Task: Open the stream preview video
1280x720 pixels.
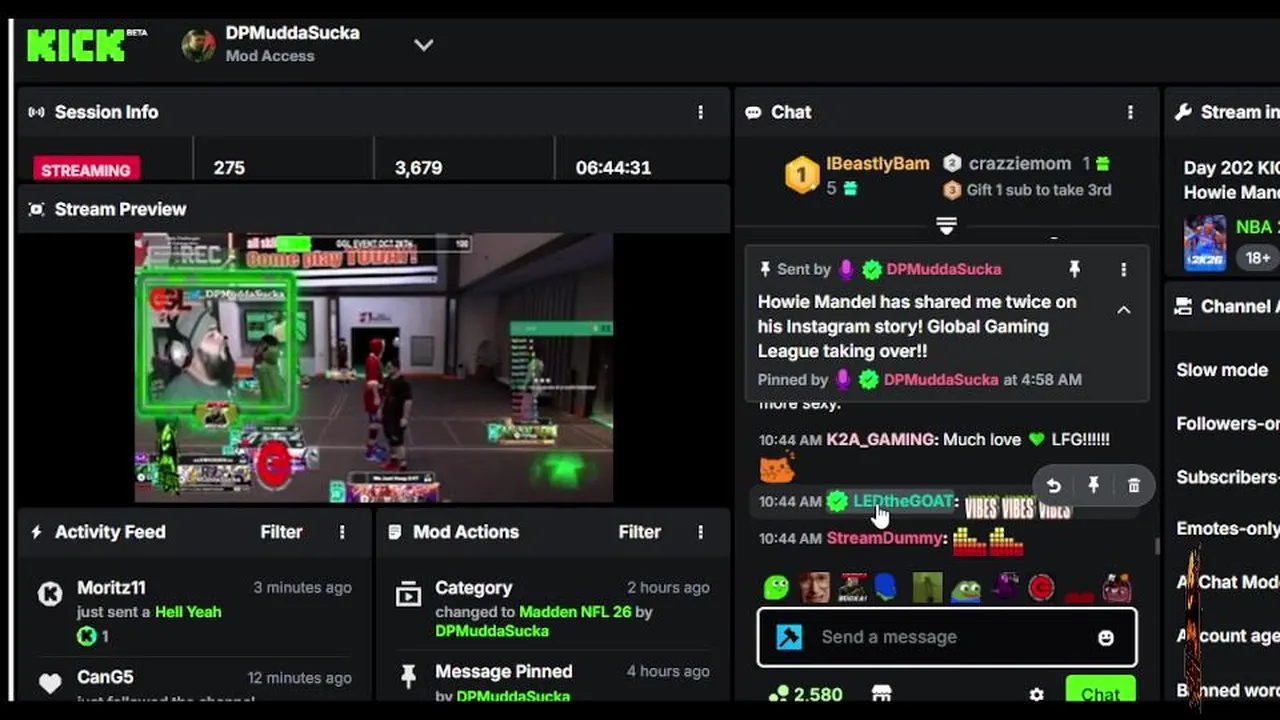Action: click(x=374, y=367)
